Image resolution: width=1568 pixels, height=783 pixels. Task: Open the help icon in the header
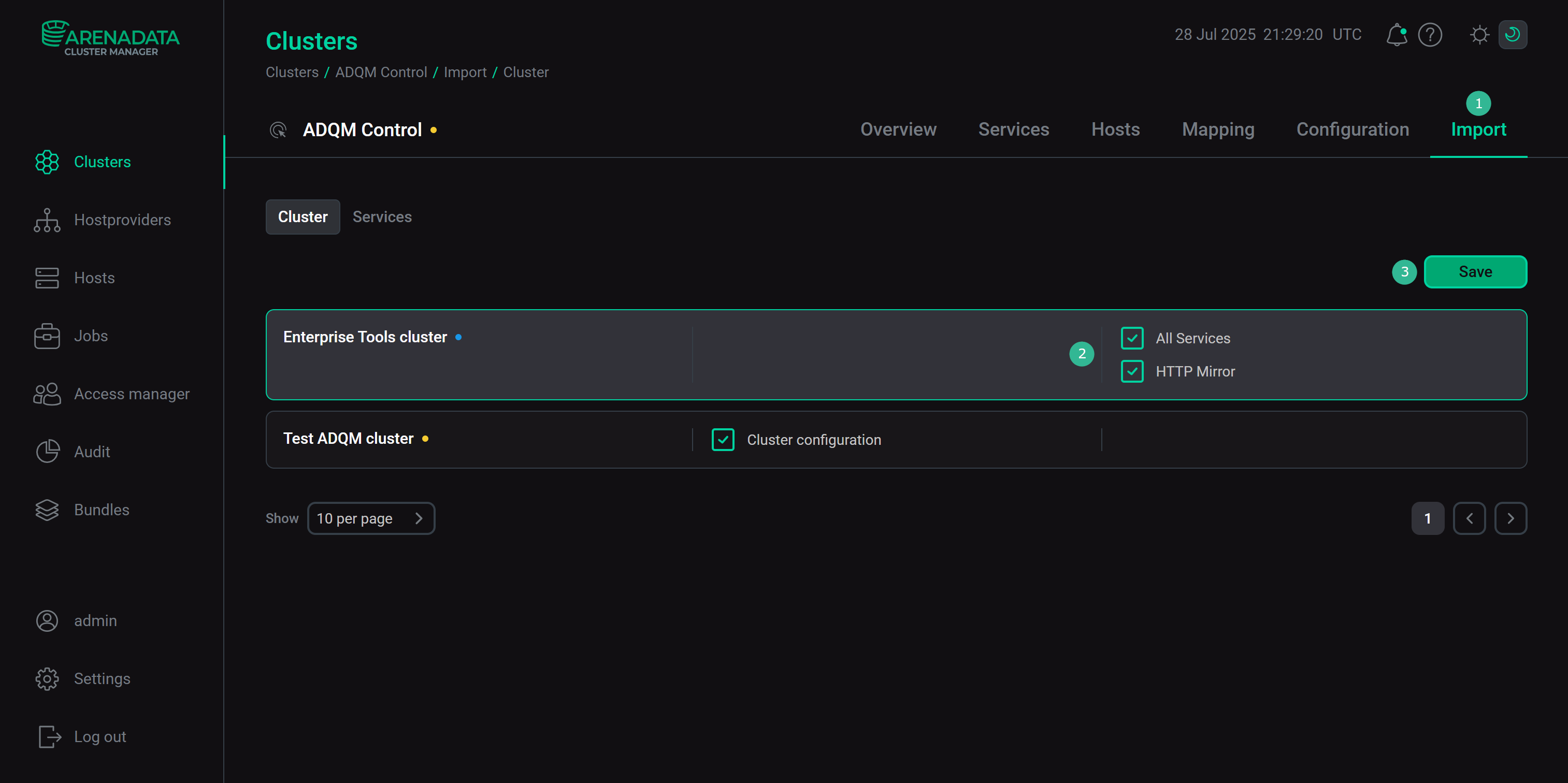1430,35
